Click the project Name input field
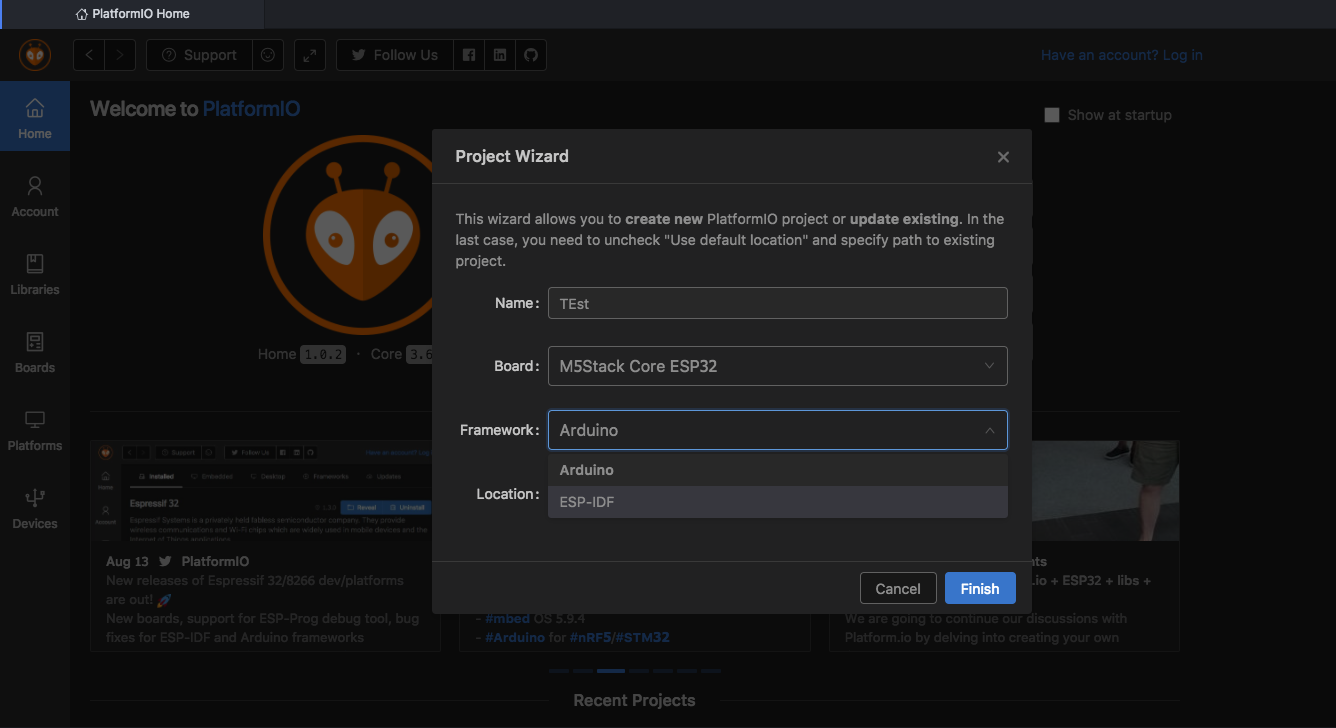Image resolution: width=1336 pixels, height=728 pixels. 777,303
